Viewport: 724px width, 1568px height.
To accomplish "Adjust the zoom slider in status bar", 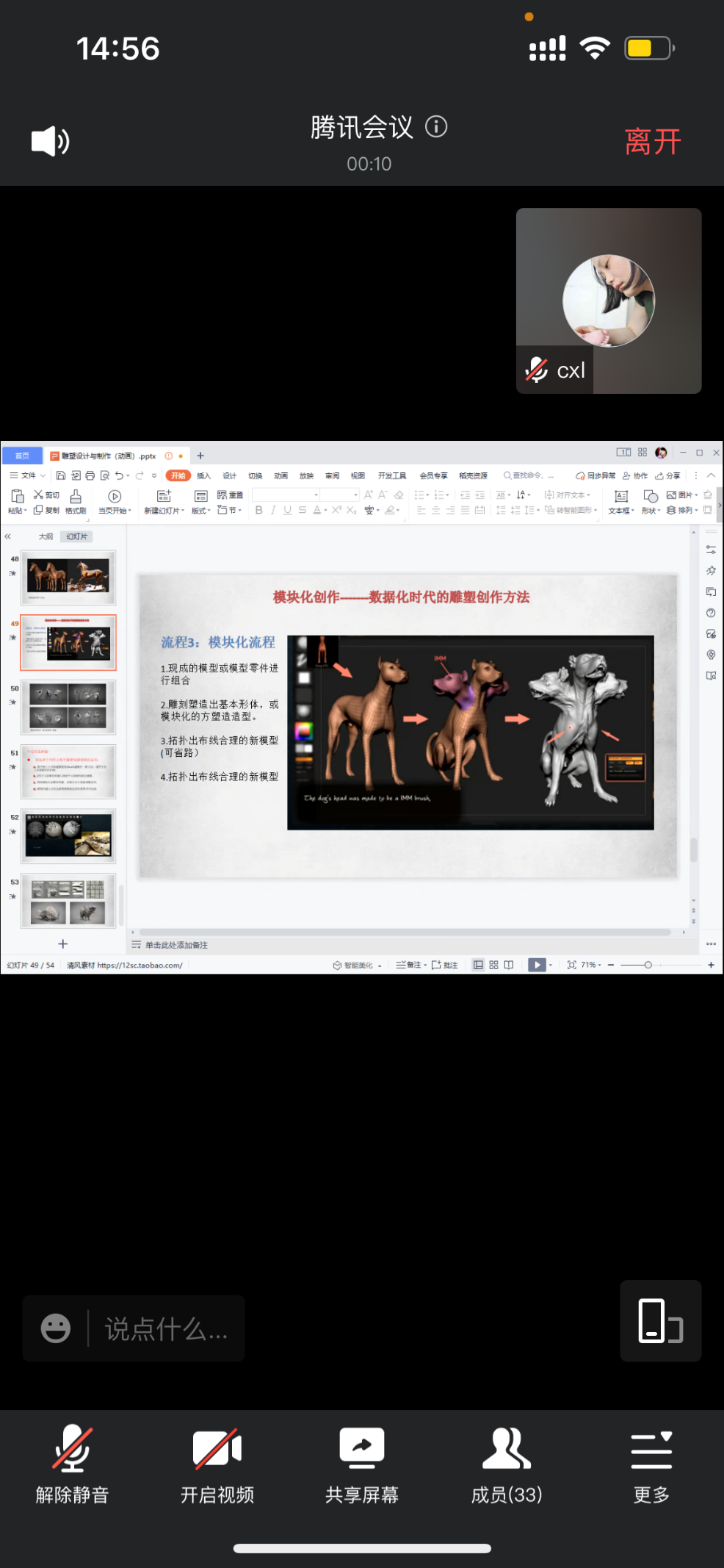I will pyautogui.click(x=648, y=965).
